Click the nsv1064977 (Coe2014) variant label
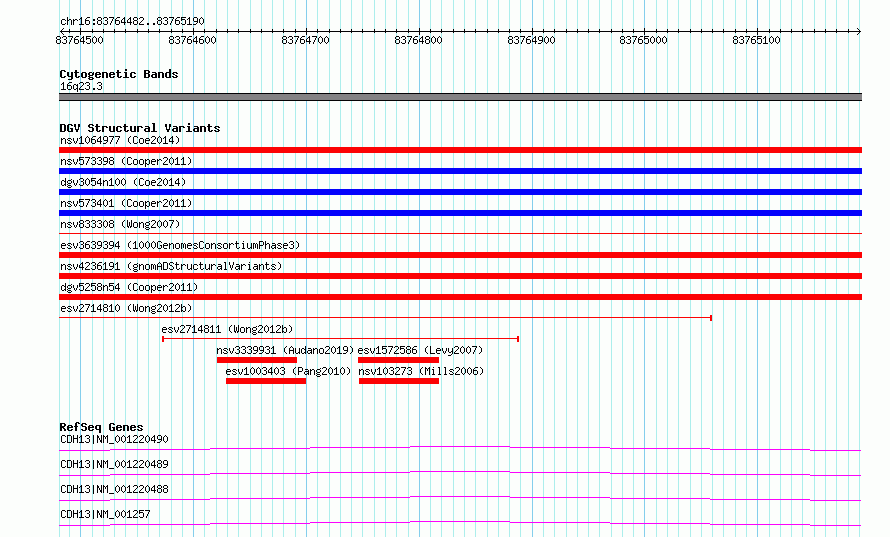 point(120,140)
